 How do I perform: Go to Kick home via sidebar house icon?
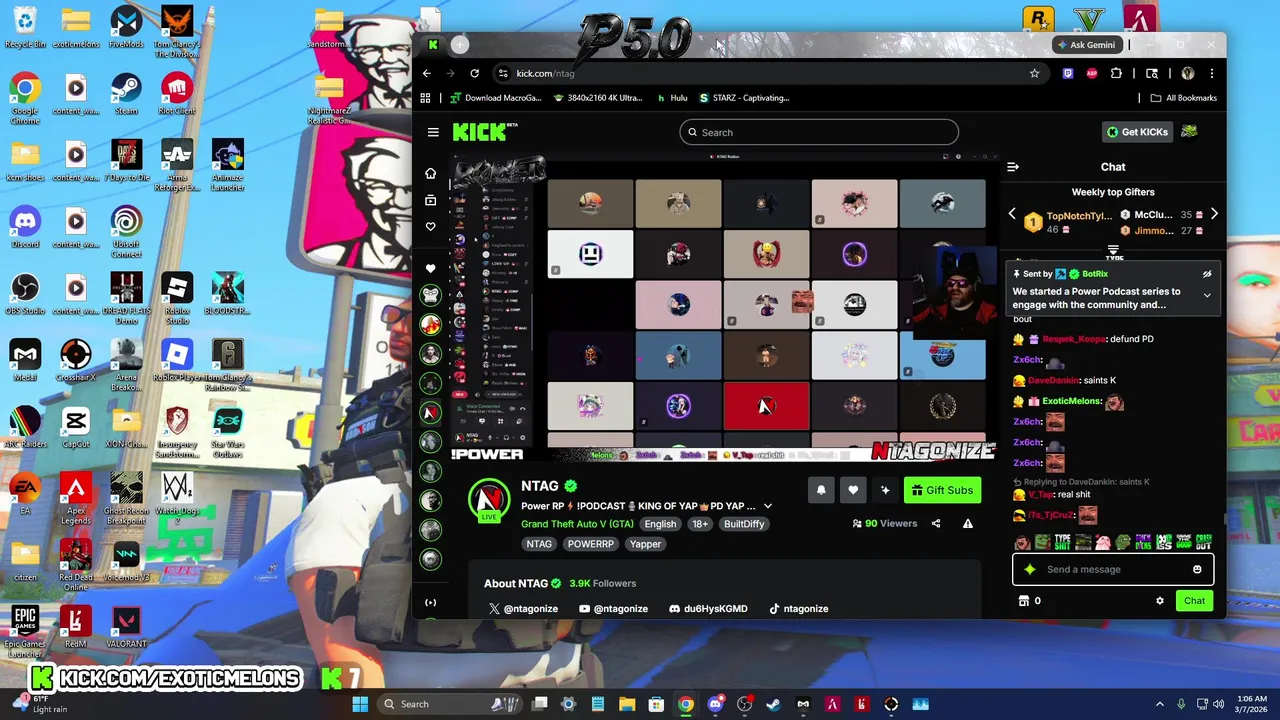tap(430, 174)
